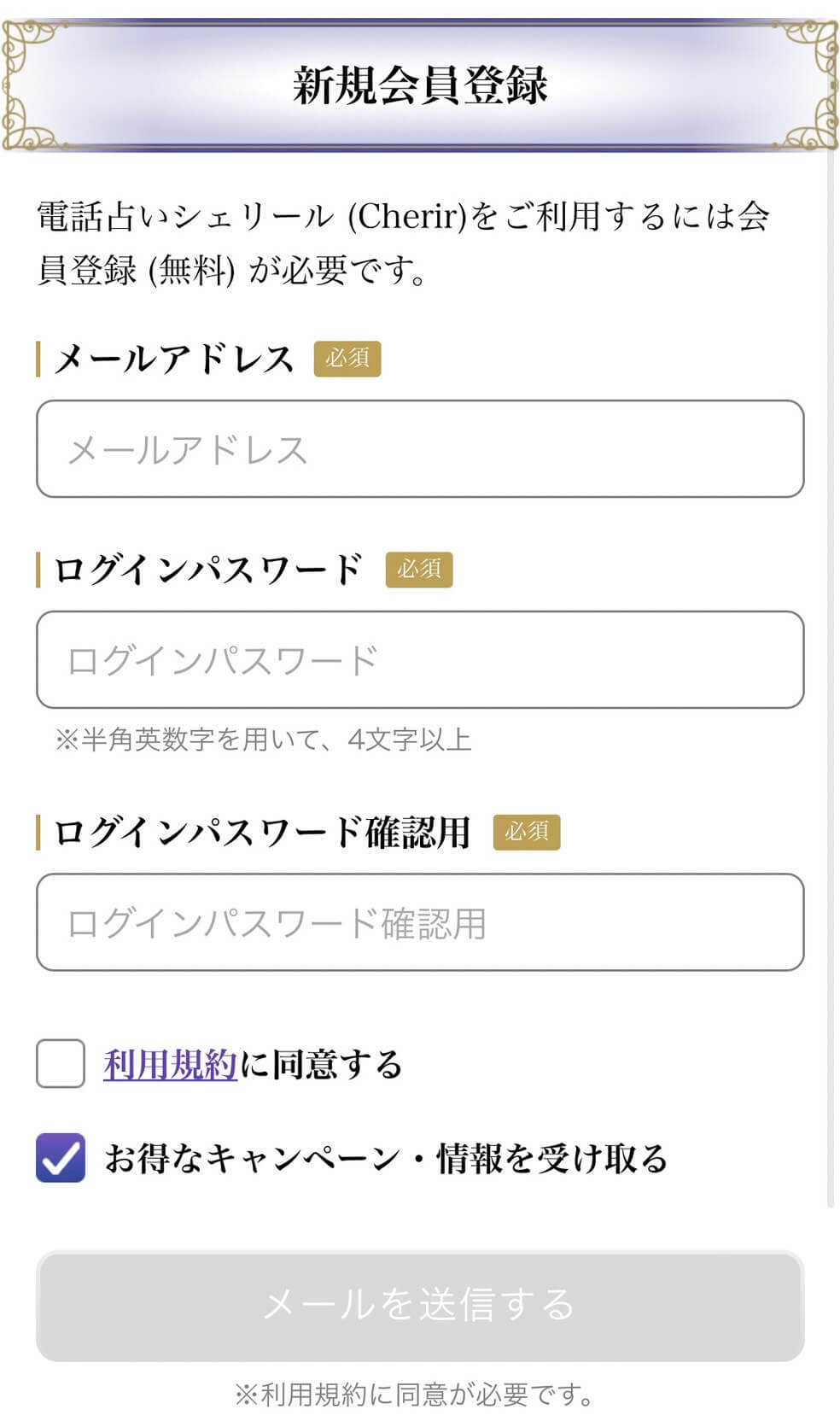This screenshot has height=1421, width=840.
Task: Click the に同意する label text
Action: click(321, 1065)
